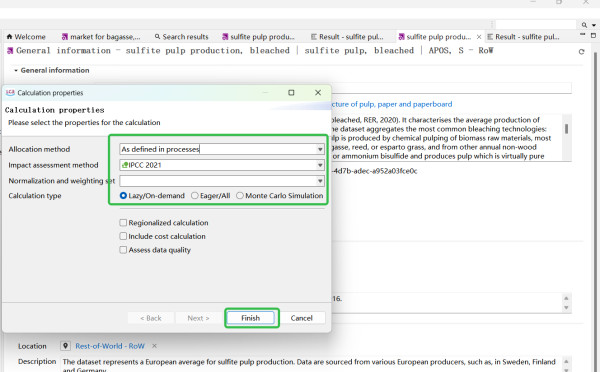Enable the Include cost calculation checkbox
Viewport: 600px width, 372px height.
(x=123, y=236)
